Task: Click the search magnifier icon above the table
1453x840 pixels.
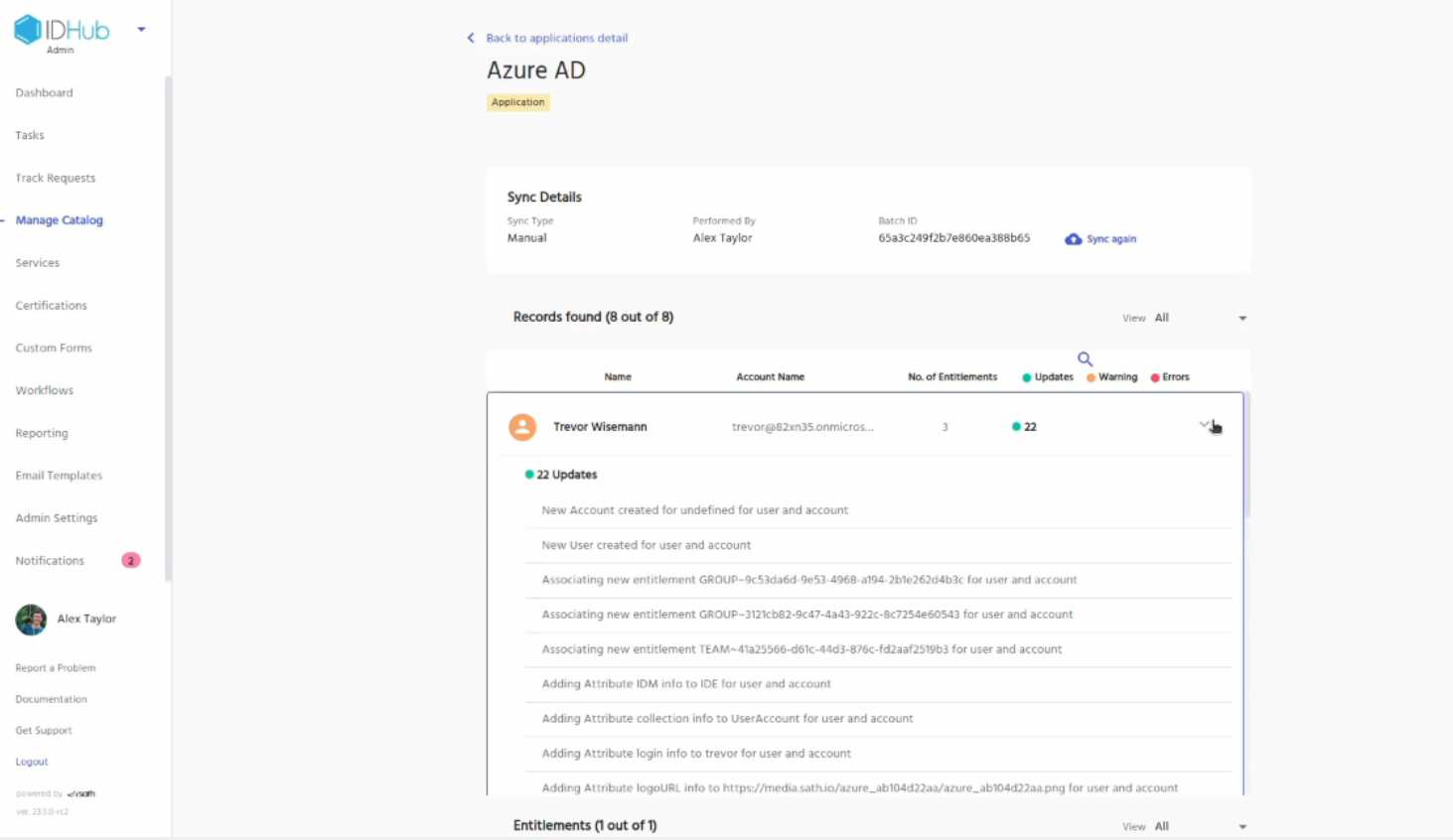Action: (x=1085, y=359)
